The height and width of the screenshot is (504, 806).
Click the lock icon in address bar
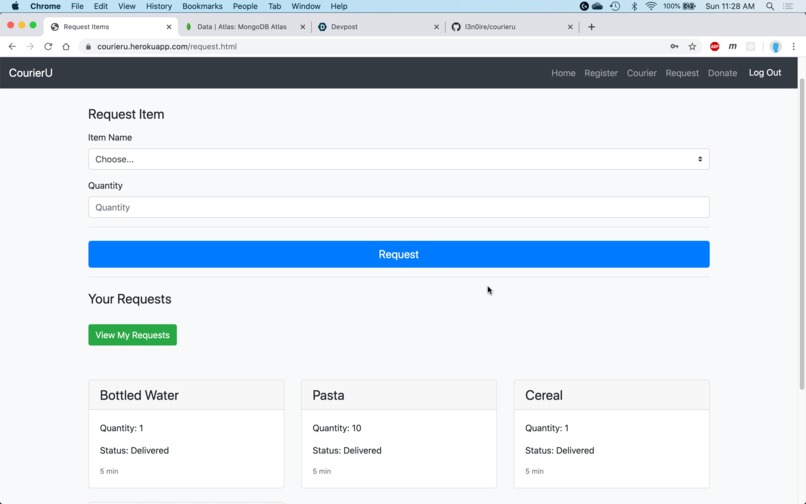point(88,46)
